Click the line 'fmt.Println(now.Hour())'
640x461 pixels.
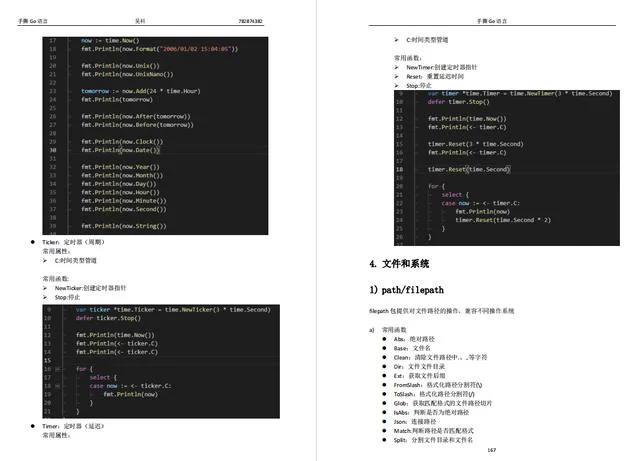[x=120, y=192]
